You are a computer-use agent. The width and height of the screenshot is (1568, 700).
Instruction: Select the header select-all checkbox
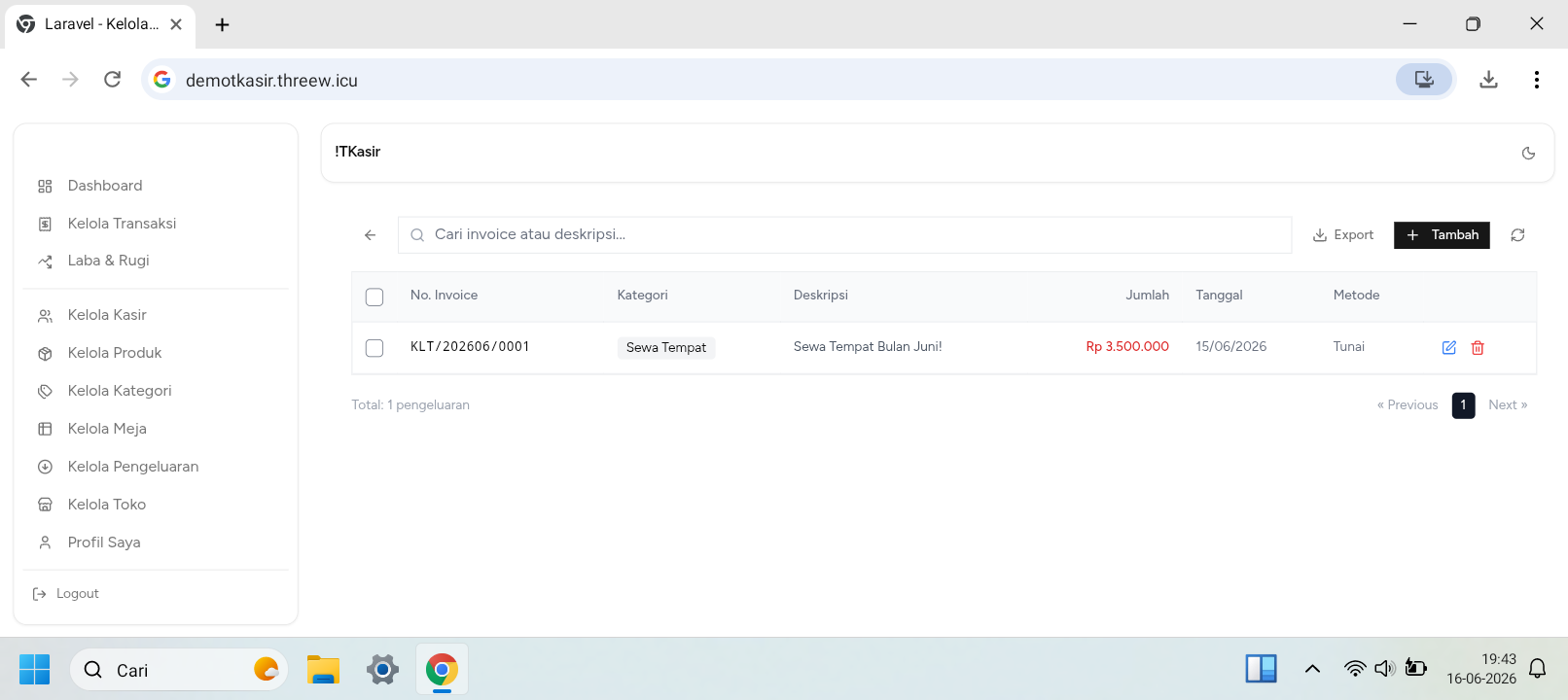click(x=374, y=297)
